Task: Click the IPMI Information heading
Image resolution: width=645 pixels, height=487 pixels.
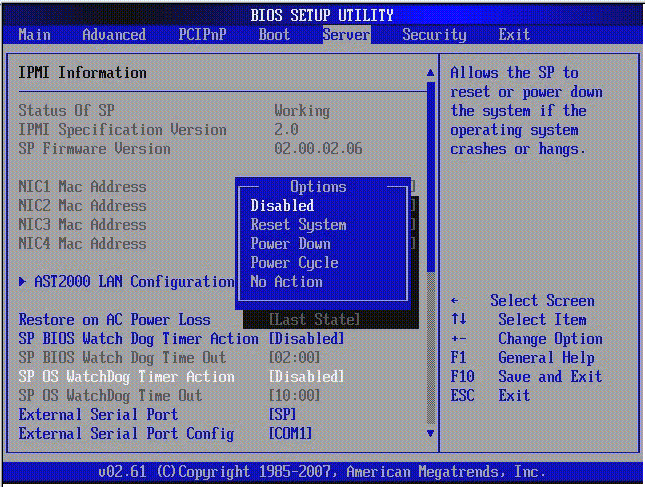Action: [x=82, y=73]
